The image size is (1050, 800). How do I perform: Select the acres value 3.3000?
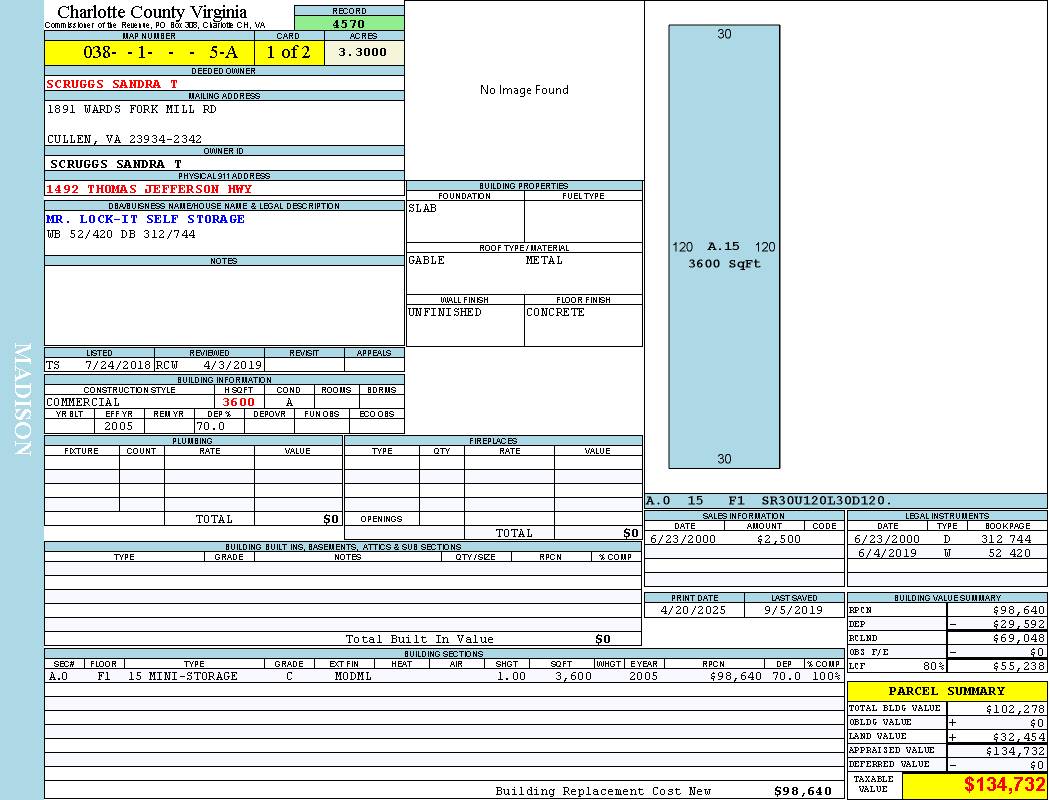pyautogui.click(x=362, y=52)
